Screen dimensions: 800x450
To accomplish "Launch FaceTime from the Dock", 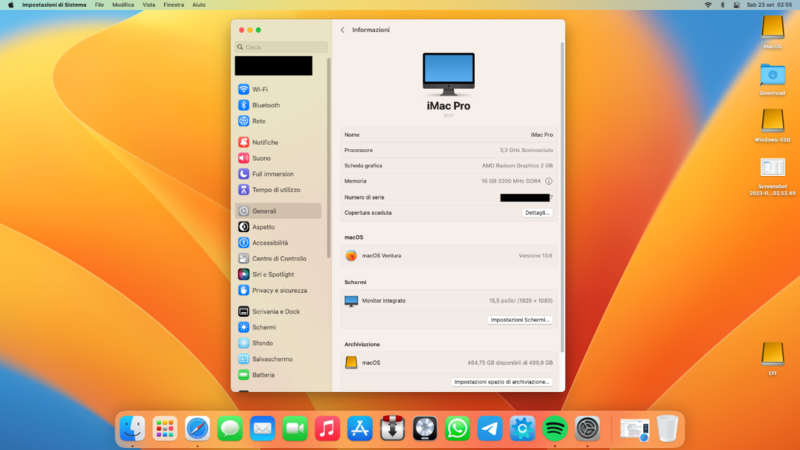I will pyautogui.click(x=295, y=429).
